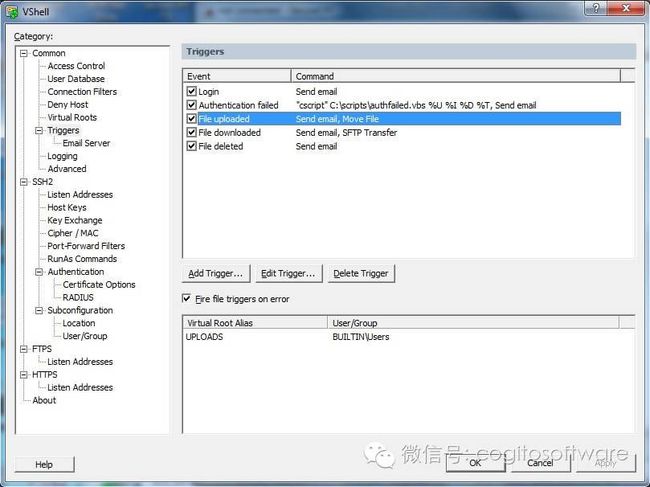The height and width of the screenshot is (487, 650).
Task: Open Key Exchange settings
Action: click(75, 220)
